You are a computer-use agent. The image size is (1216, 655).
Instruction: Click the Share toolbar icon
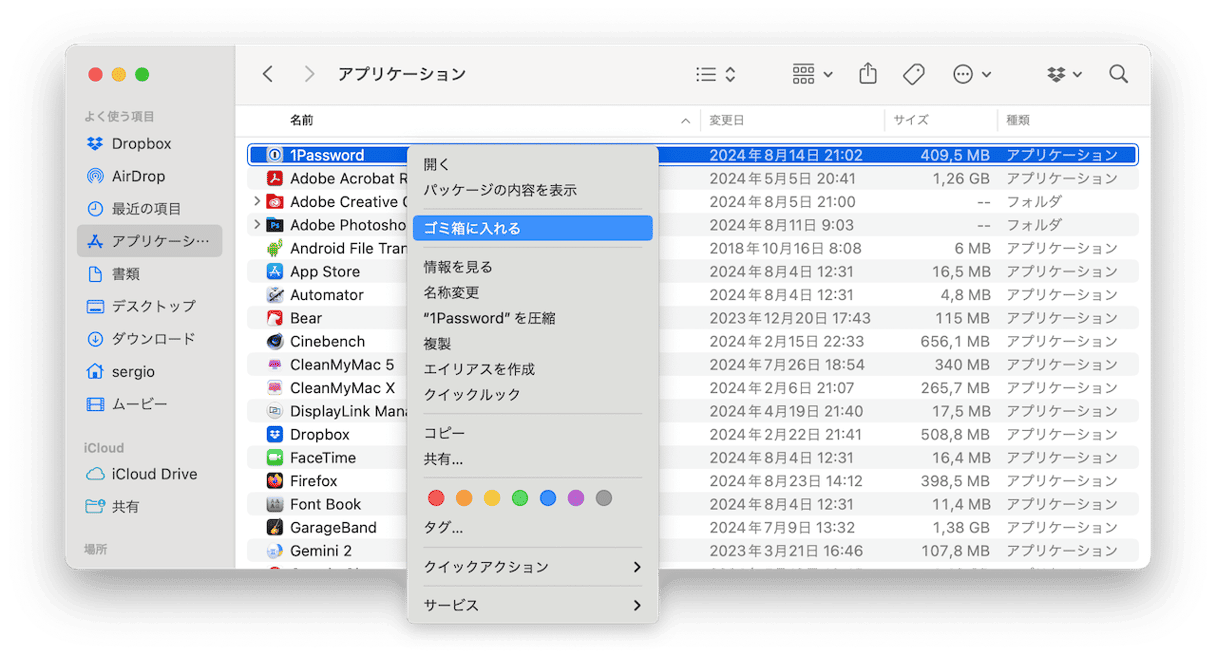(868, 74)
